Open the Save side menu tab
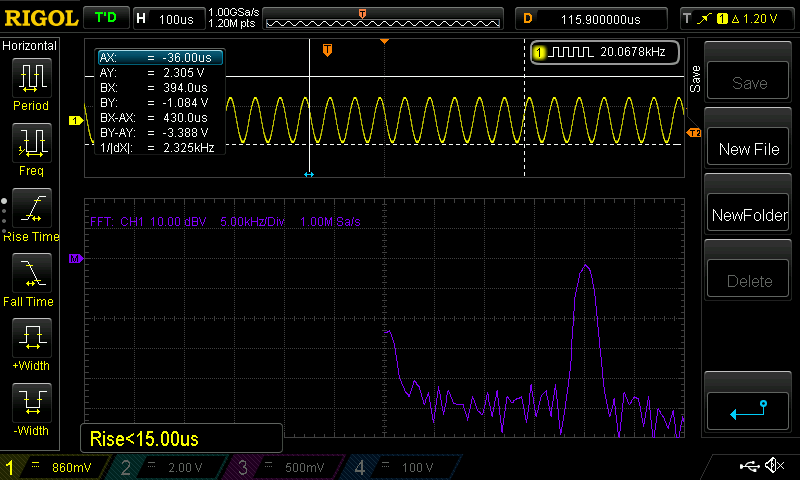Viewport: 800px width, 480px height. click(x=696, y=78)
